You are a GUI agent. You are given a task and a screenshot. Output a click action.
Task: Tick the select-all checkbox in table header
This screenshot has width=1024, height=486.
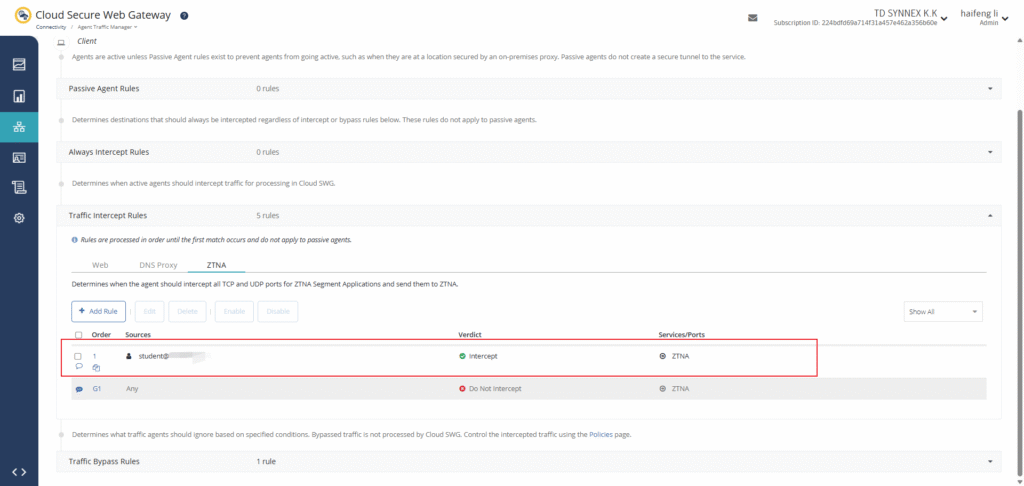(x=79, y=335)
